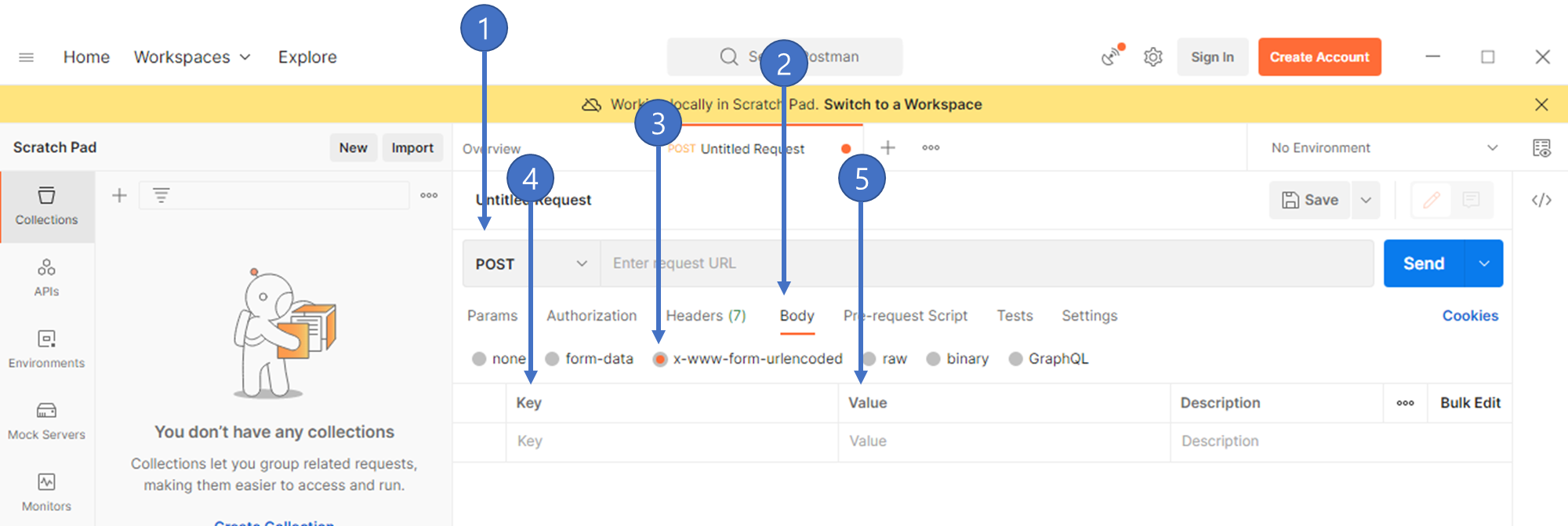1568x526 pixels.
Task: Open the Explore menu
Action: pos(307,57)
